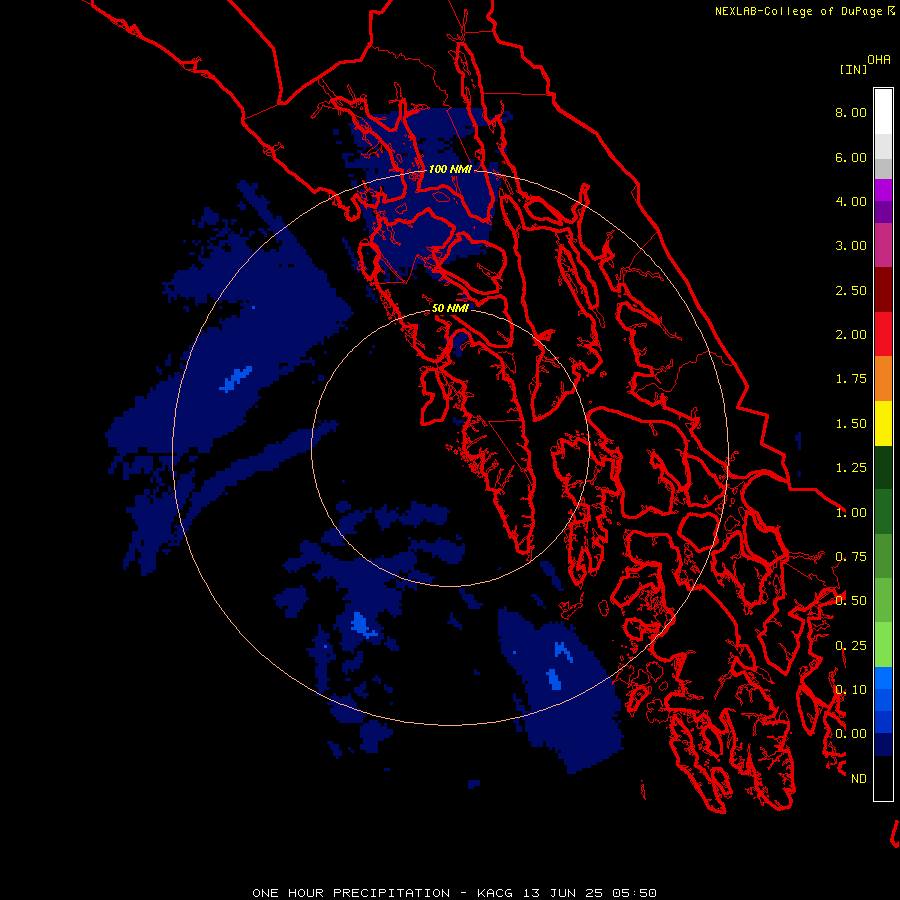Select the 1.25 legend value
900x900 pixels.
(x=851, y=468)
